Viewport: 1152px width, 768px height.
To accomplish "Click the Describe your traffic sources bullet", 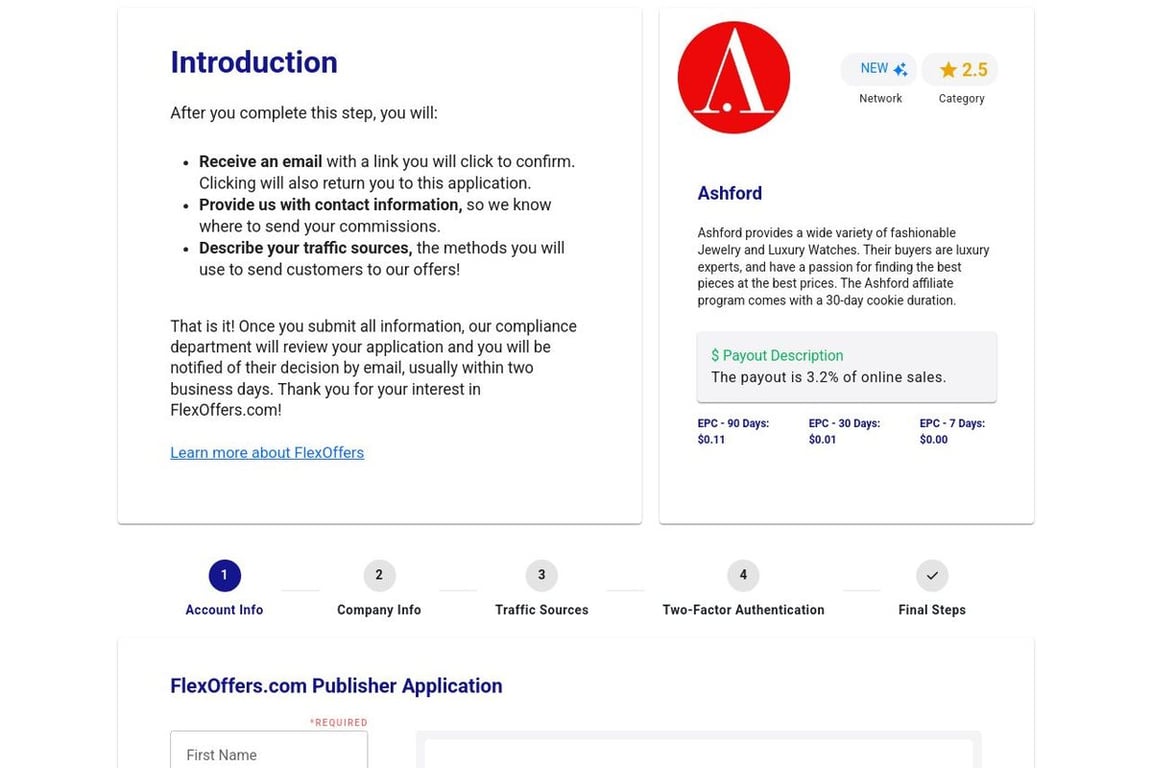I will tap(381, 259).
